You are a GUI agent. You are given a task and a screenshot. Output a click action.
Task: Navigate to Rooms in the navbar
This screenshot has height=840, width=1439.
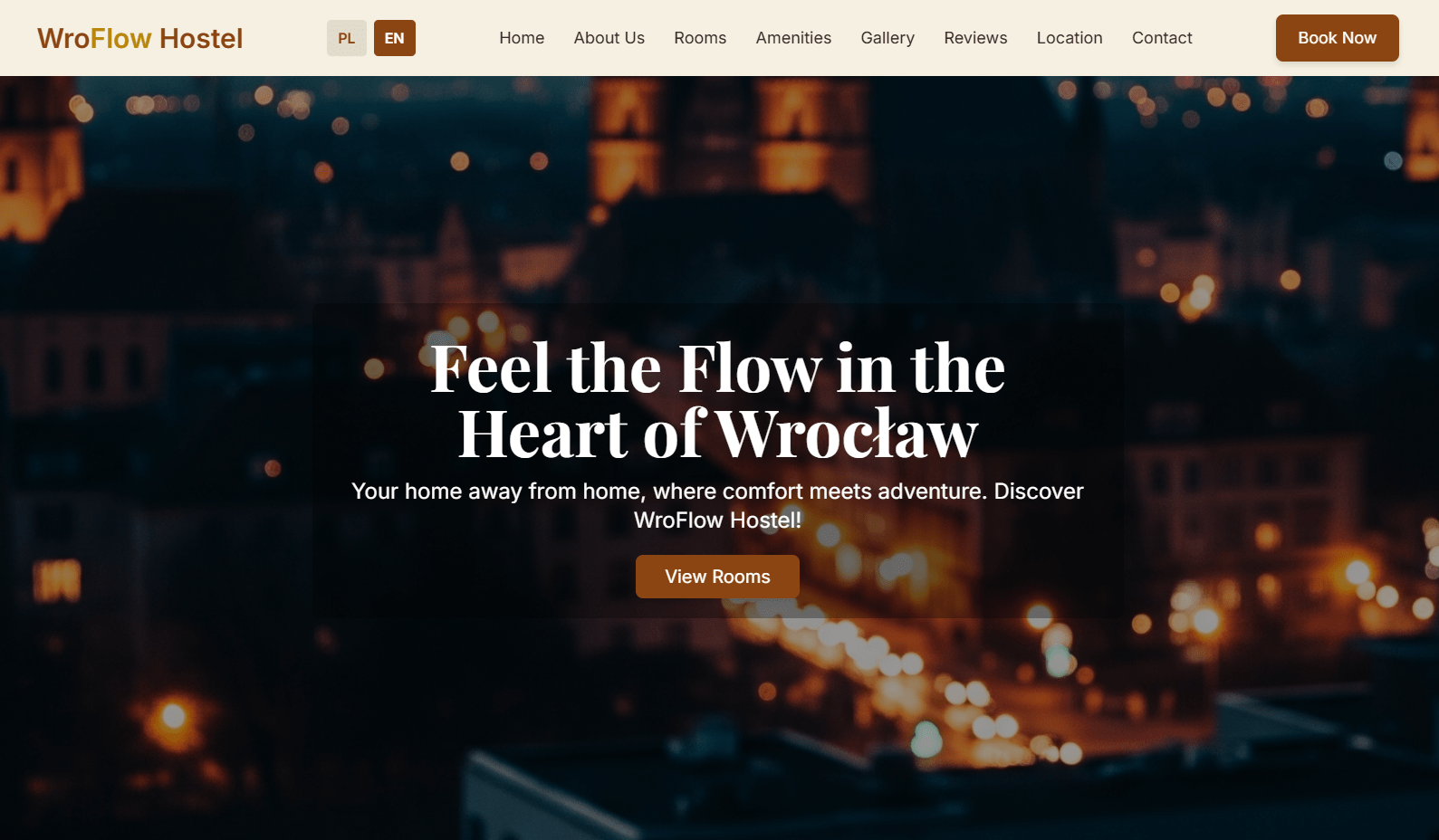700,38
